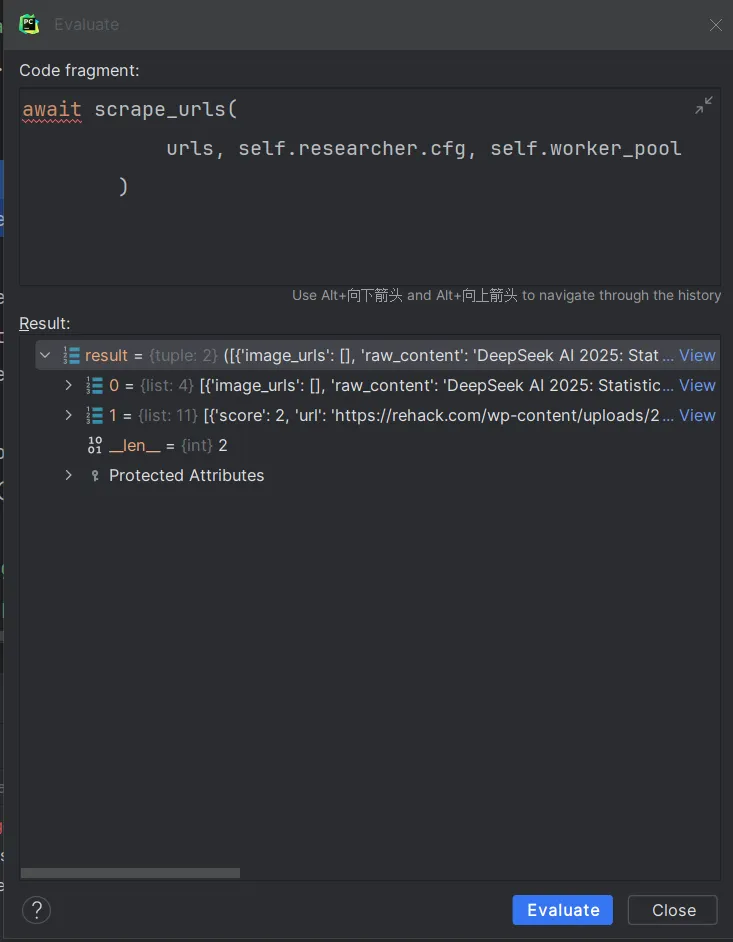Click the '{list: 4}' type text
The height and width of the screenshot is (942, 733).
click(x=166, y=386)
